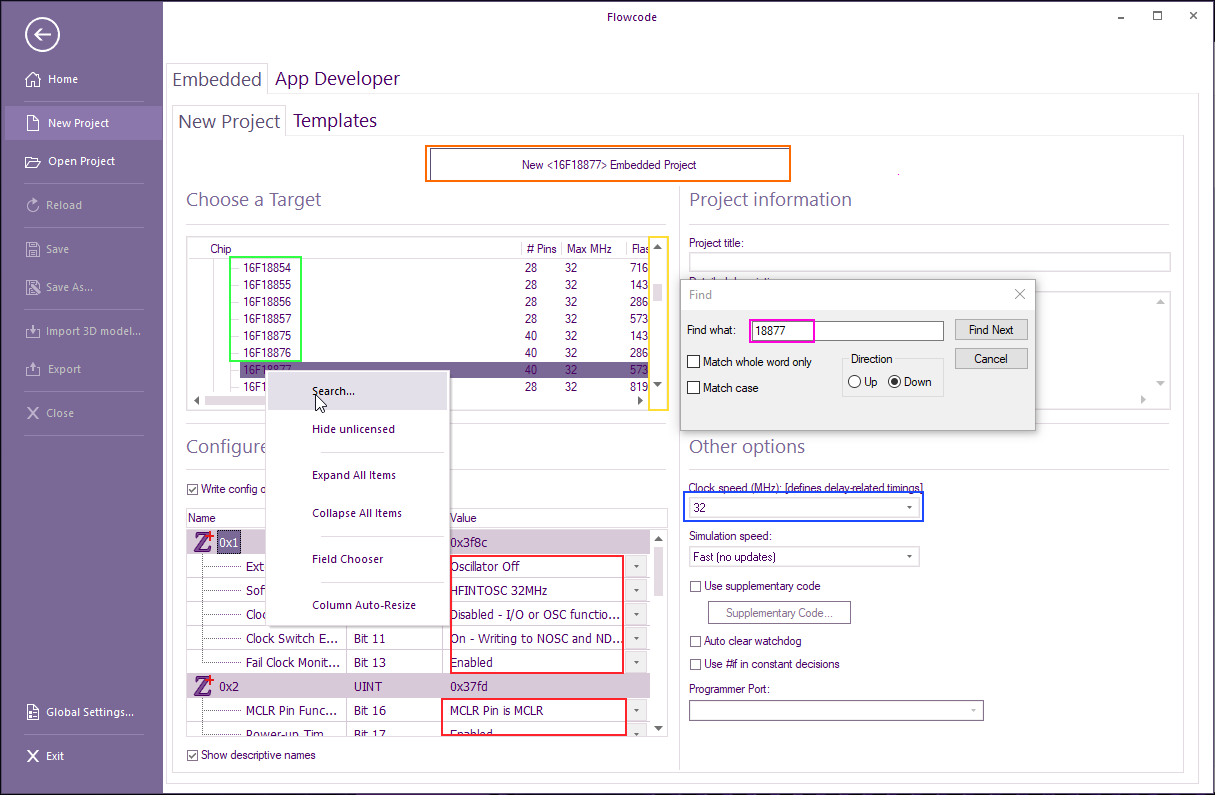This screenshot has height=795, width=1215.
Task: Select the Down direction radio button
Action: tap(894, 382)
